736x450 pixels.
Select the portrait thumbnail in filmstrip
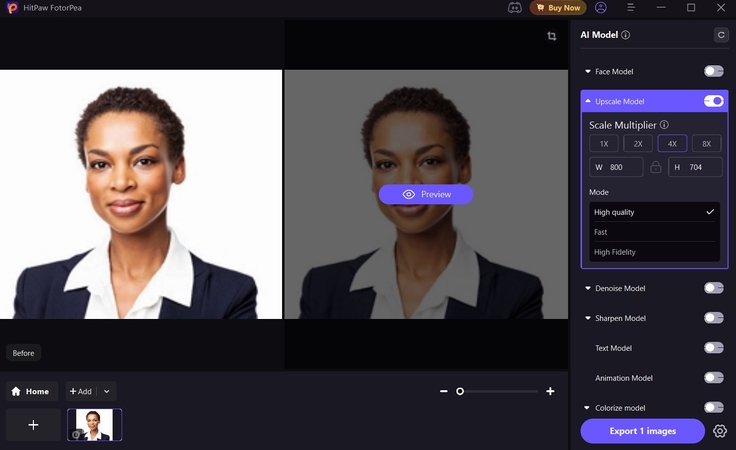tap(94, 425)
